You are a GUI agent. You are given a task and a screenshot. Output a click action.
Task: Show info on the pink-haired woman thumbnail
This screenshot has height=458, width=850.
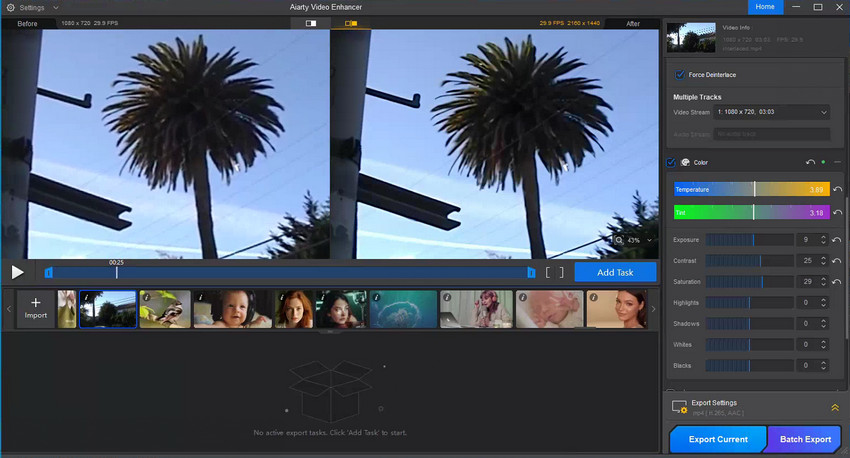(x=447, y=297)
